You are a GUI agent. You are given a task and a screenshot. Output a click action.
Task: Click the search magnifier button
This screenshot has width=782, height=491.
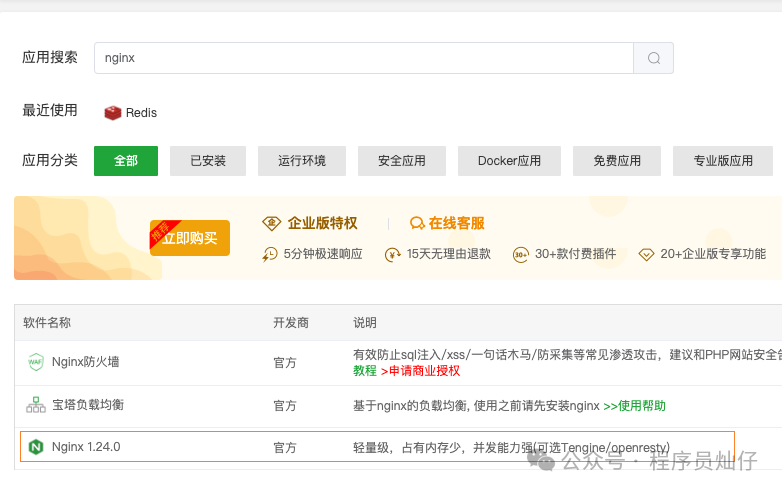point(653,58)
